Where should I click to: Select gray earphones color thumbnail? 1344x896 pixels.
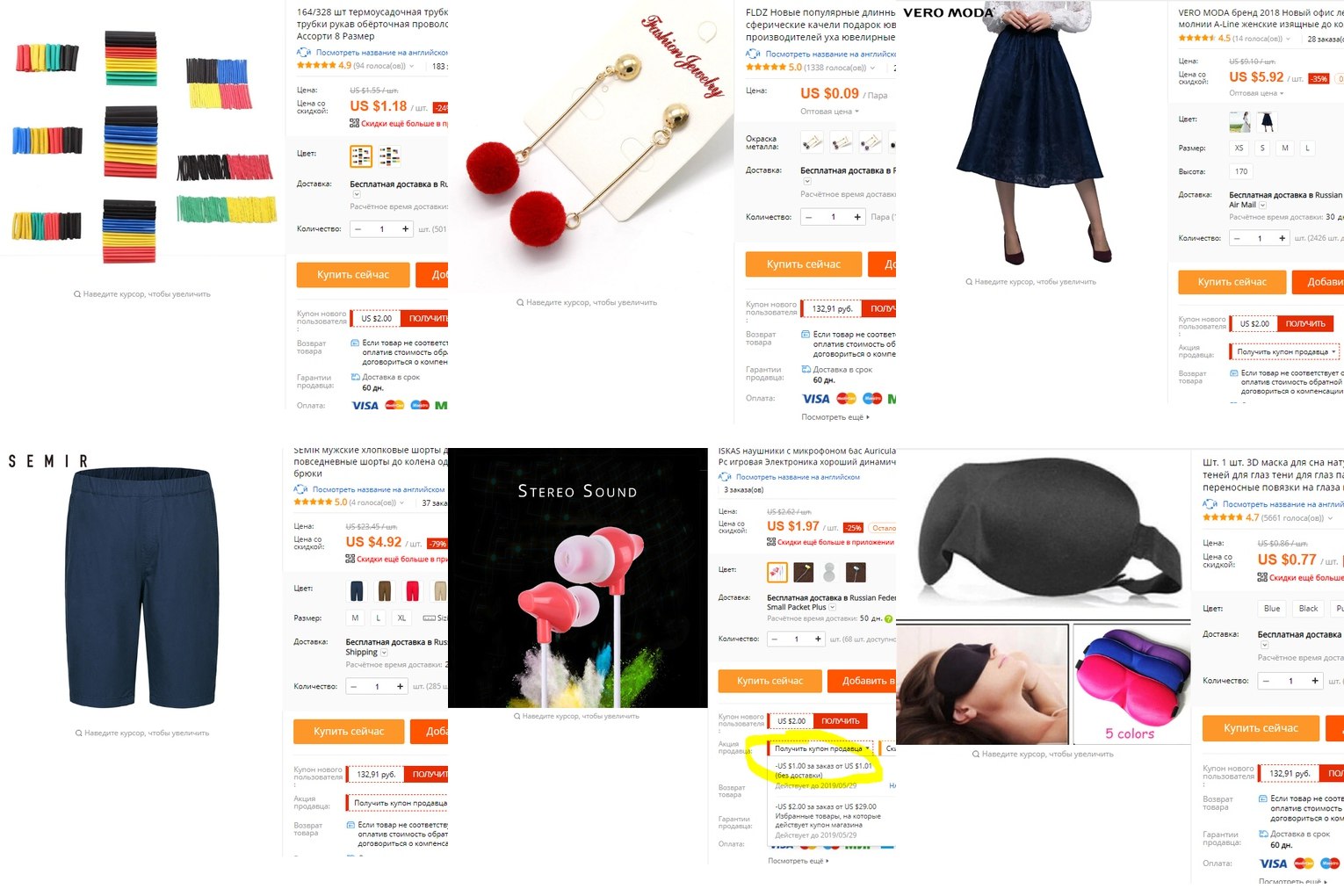pos(828,573)
